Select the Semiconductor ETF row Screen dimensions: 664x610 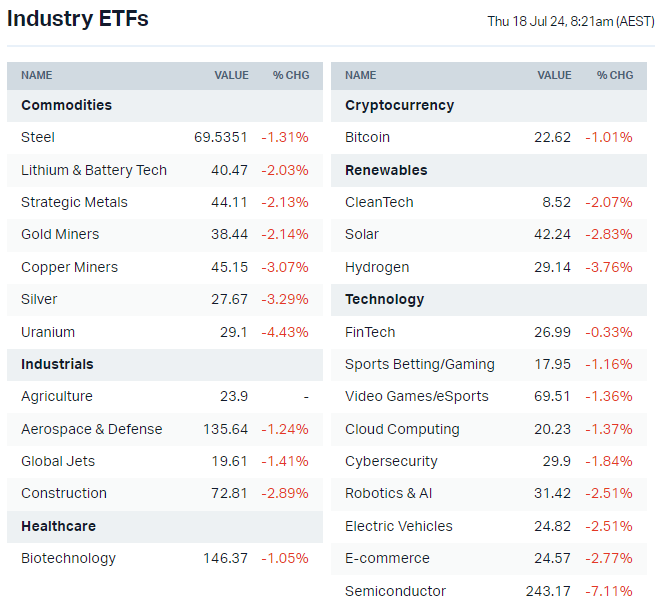(395, 591)
